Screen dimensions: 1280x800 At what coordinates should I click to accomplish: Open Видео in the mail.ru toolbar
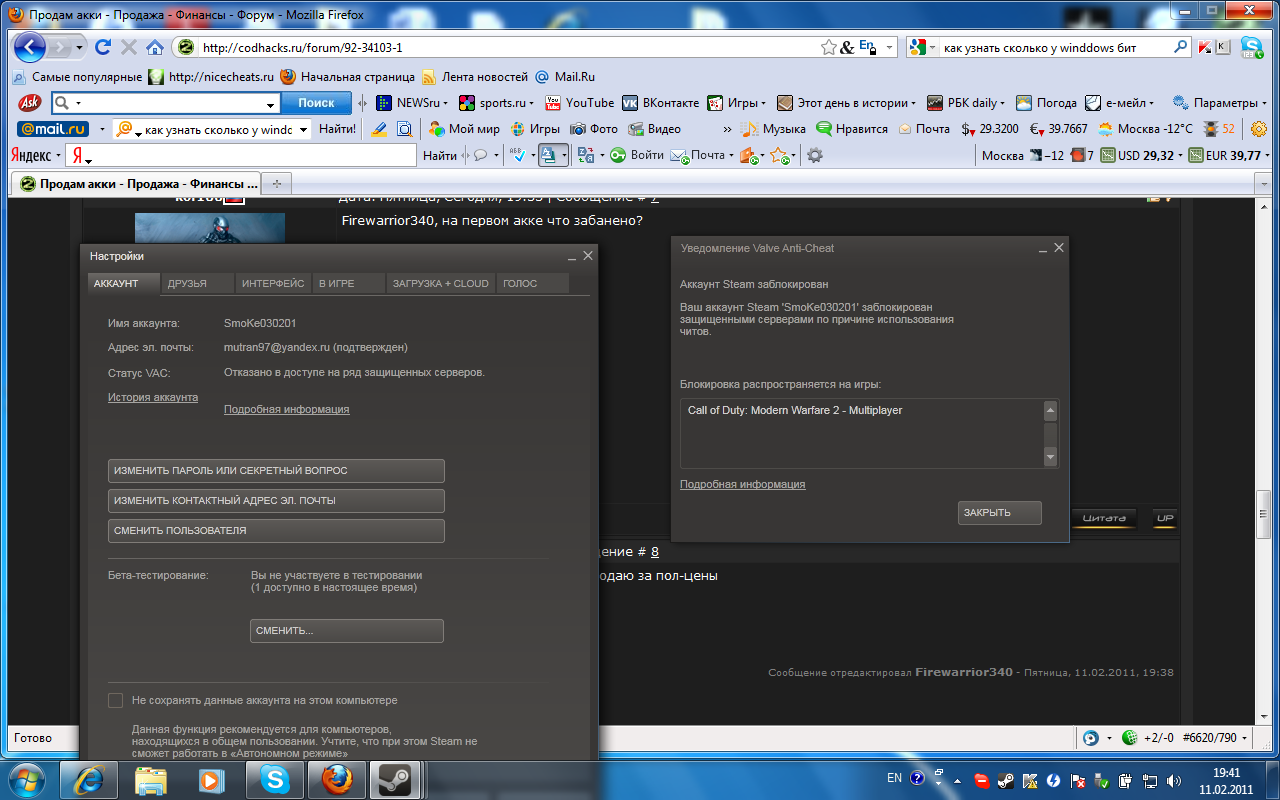coord(655,129)
